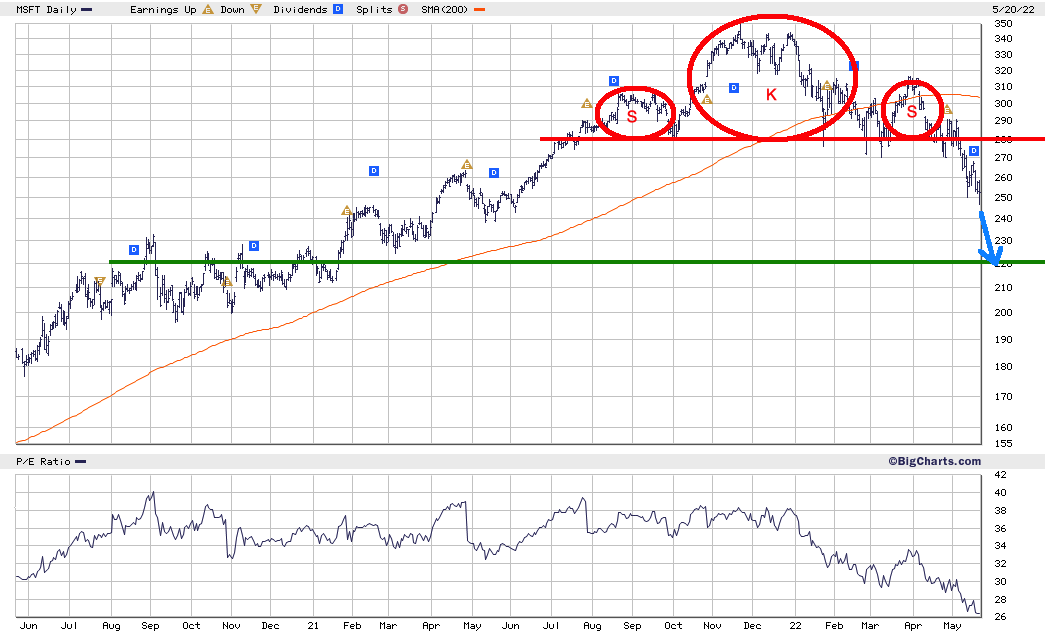1045x635 pixels.
Task: Select the dividend marker at February 2022
Action: 854,65
